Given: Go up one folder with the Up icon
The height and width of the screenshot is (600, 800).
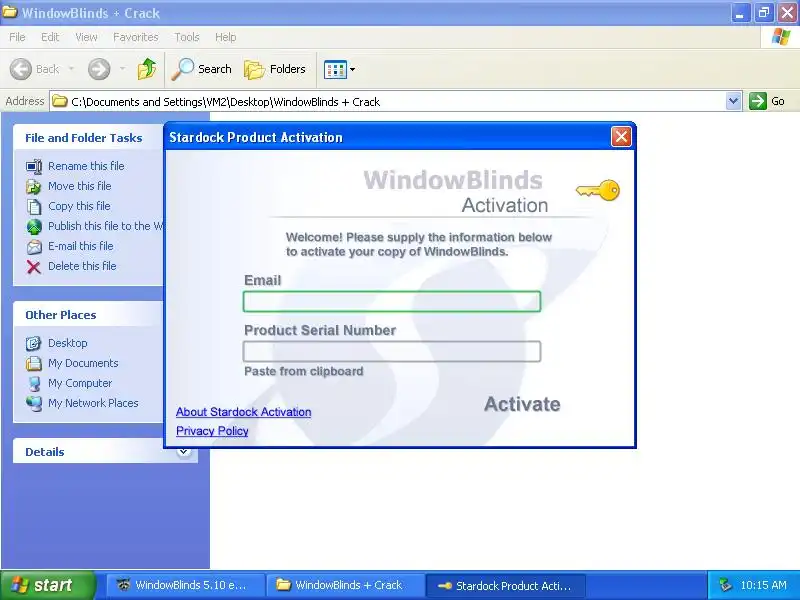Looking at the screenshot, I should click(x=147, y=69).
